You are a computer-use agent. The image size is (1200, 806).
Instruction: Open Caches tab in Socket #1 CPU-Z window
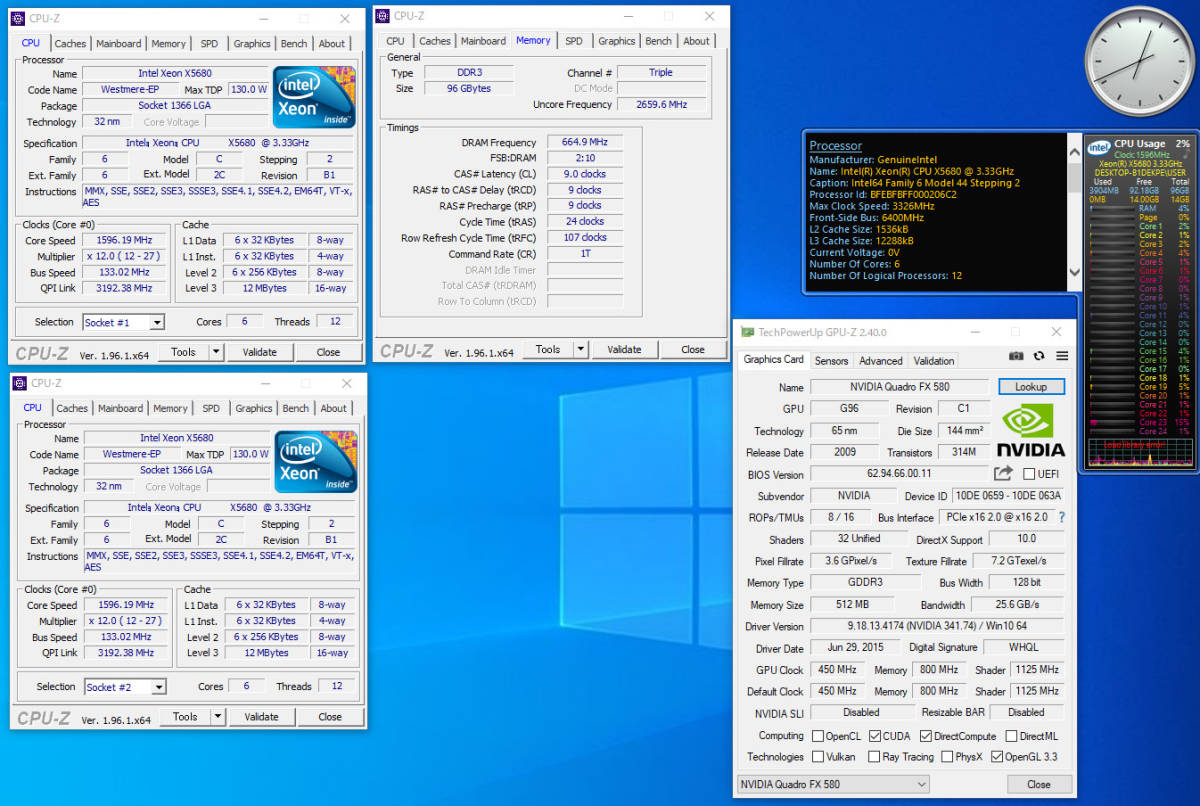tap(70, 44)
